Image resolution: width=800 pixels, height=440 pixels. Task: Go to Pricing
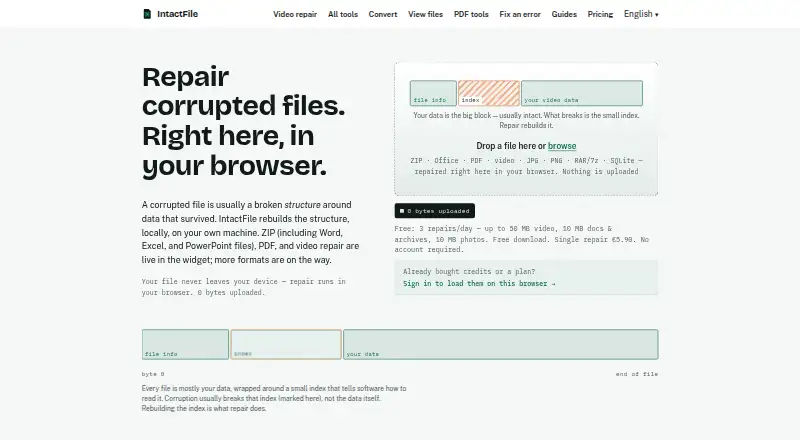point(600,14)
